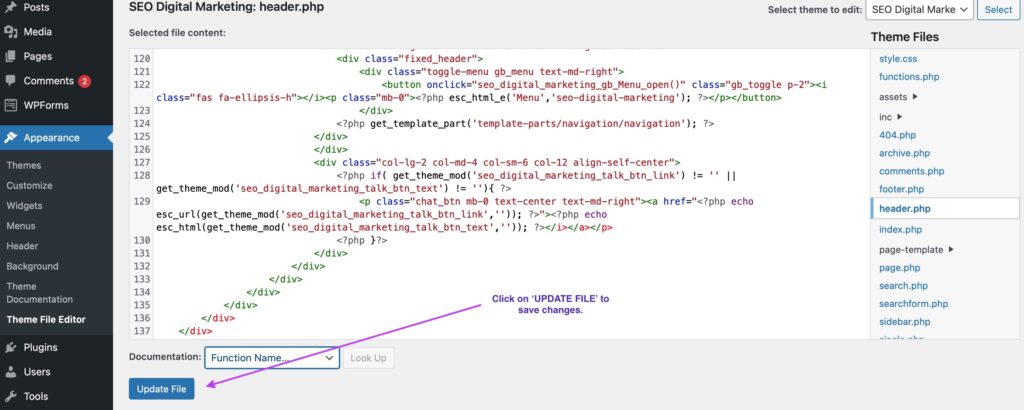Expand the inc folder
The width and height of the screenshot is (1024, 410).
[x=891, y=117]
